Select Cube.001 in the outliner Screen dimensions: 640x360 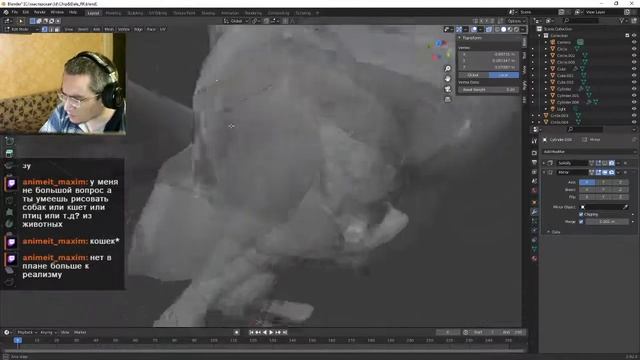point(565,76)
